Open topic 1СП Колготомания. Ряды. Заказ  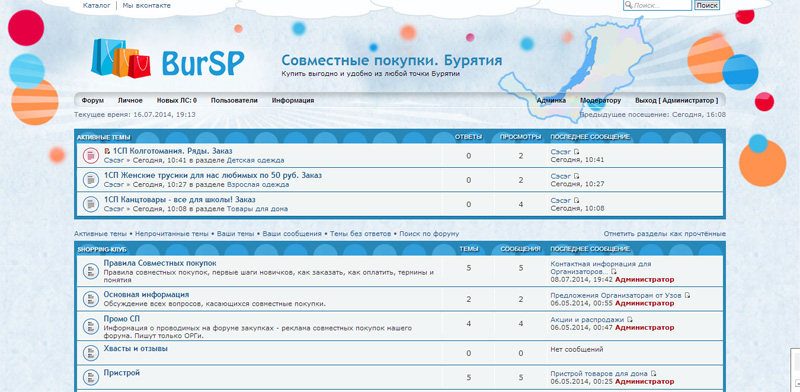172,151
